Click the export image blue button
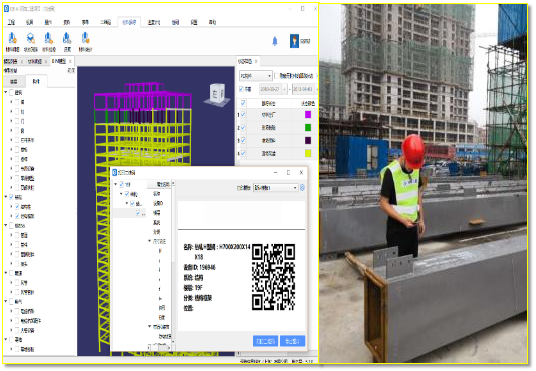The width and height of the screenshot is (536, 371). tap(292, 341)
